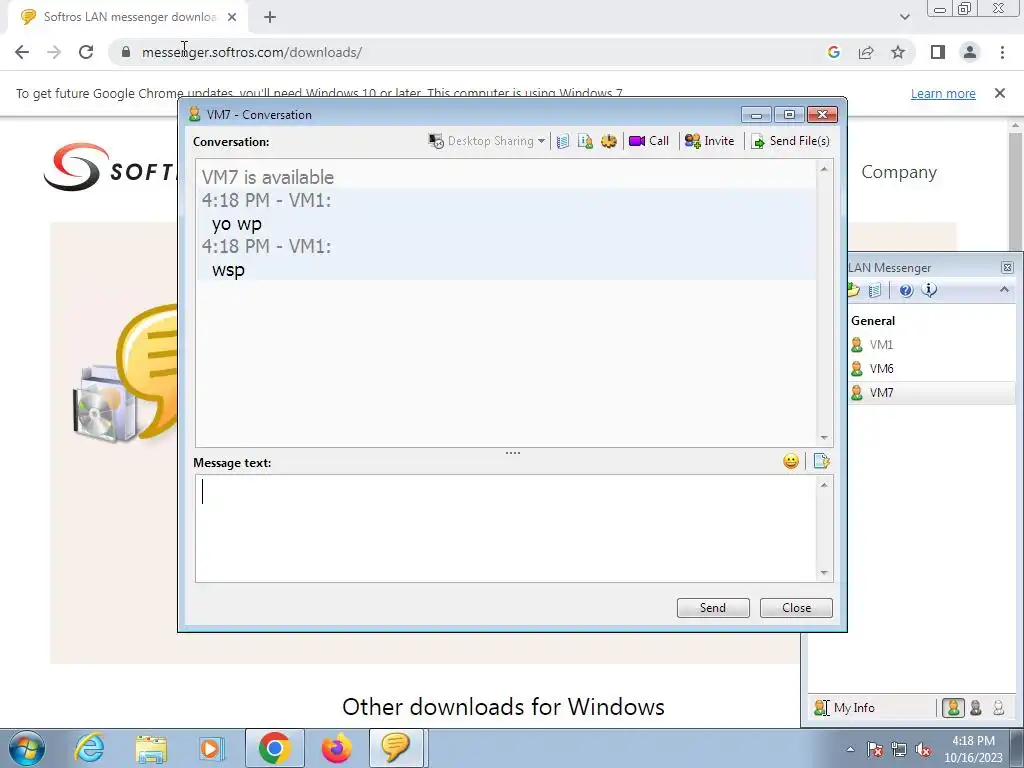
Task: Open the color palette icon in conversation toolbar
Action: (609, 141)
